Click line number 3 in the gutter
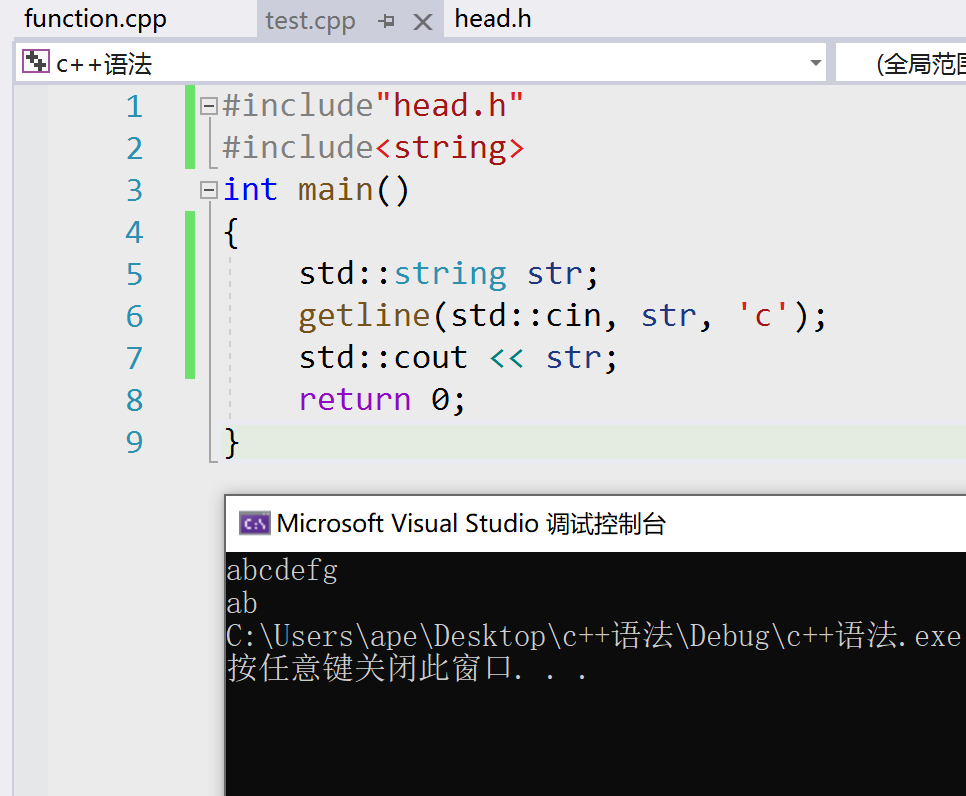Viewport: 966px width, 796px height. [134, 190]
